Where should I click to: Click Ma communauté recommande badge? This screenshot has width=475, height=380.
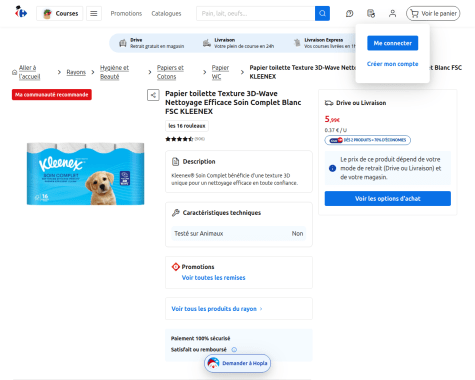[52, 95]
